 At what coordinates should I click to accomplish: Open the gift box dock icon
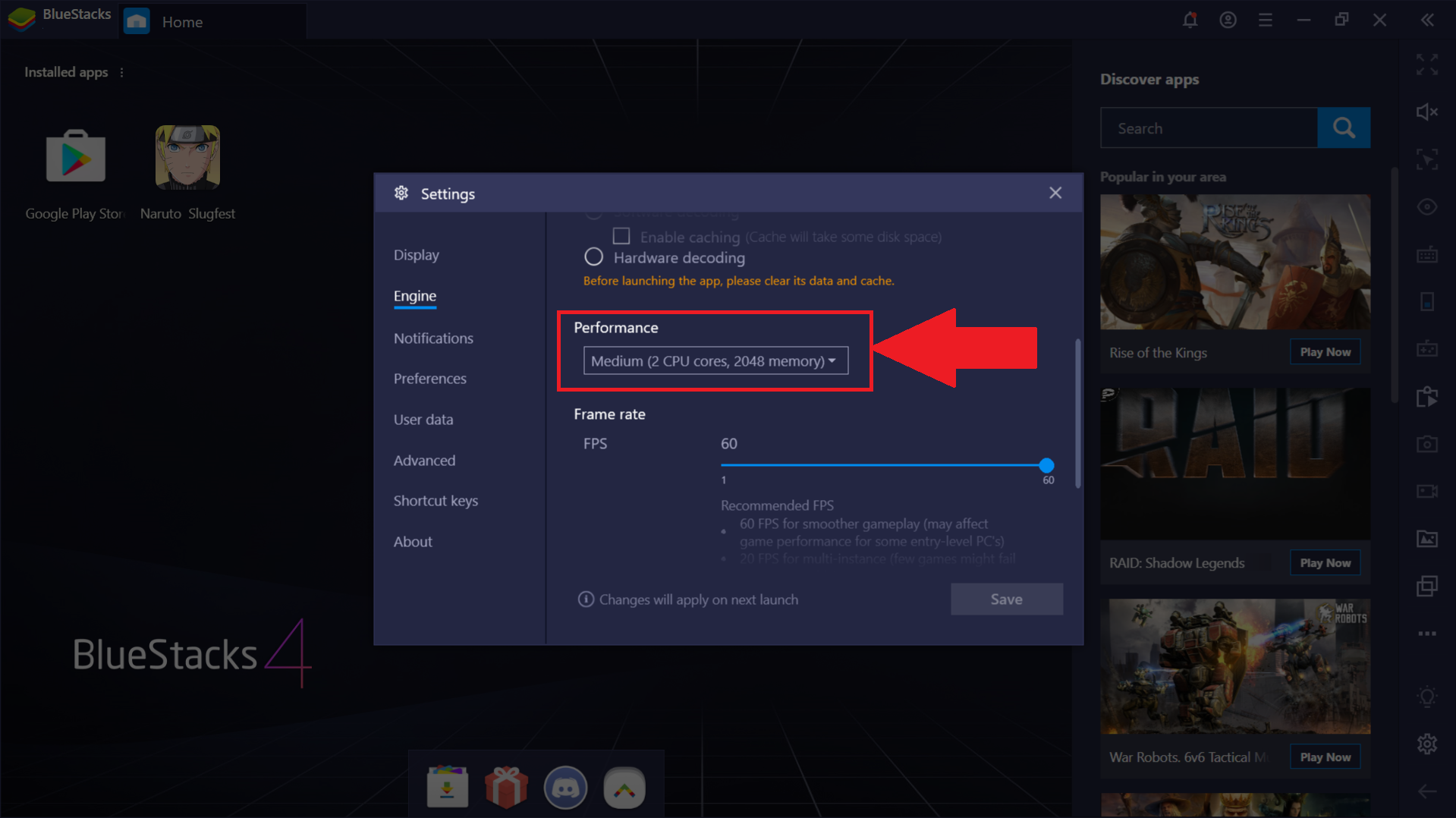point(506,787)
